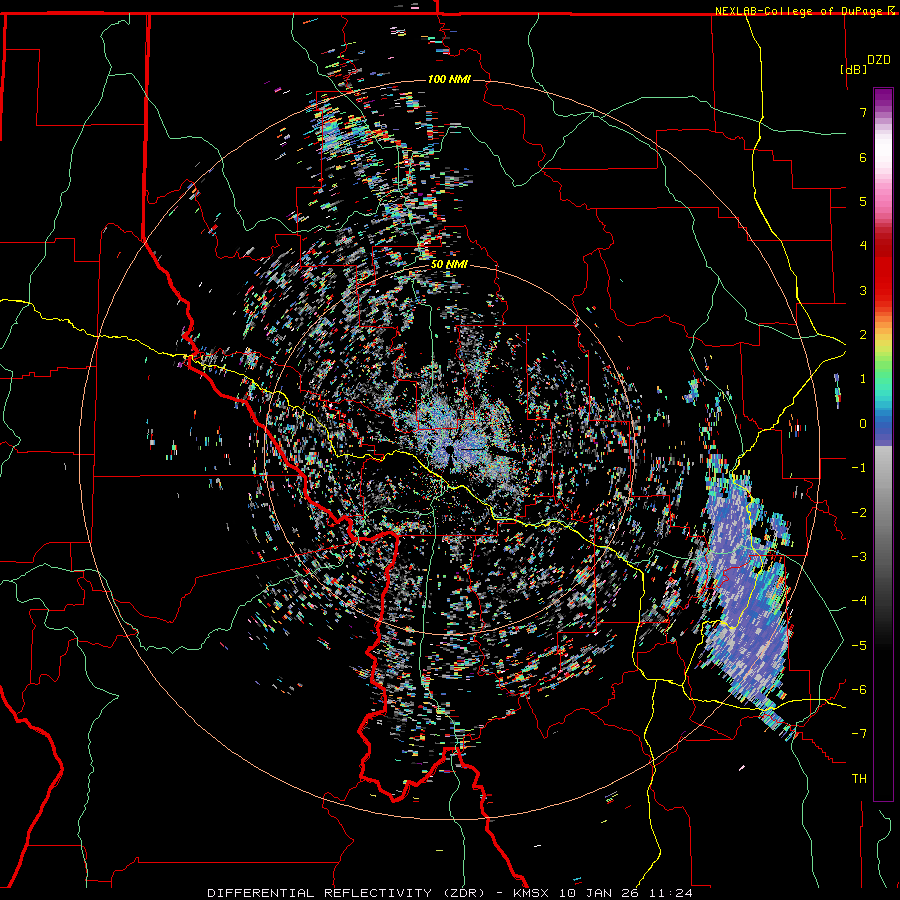
Task: Select the -6 value on color scale
Action: point(859,689)
